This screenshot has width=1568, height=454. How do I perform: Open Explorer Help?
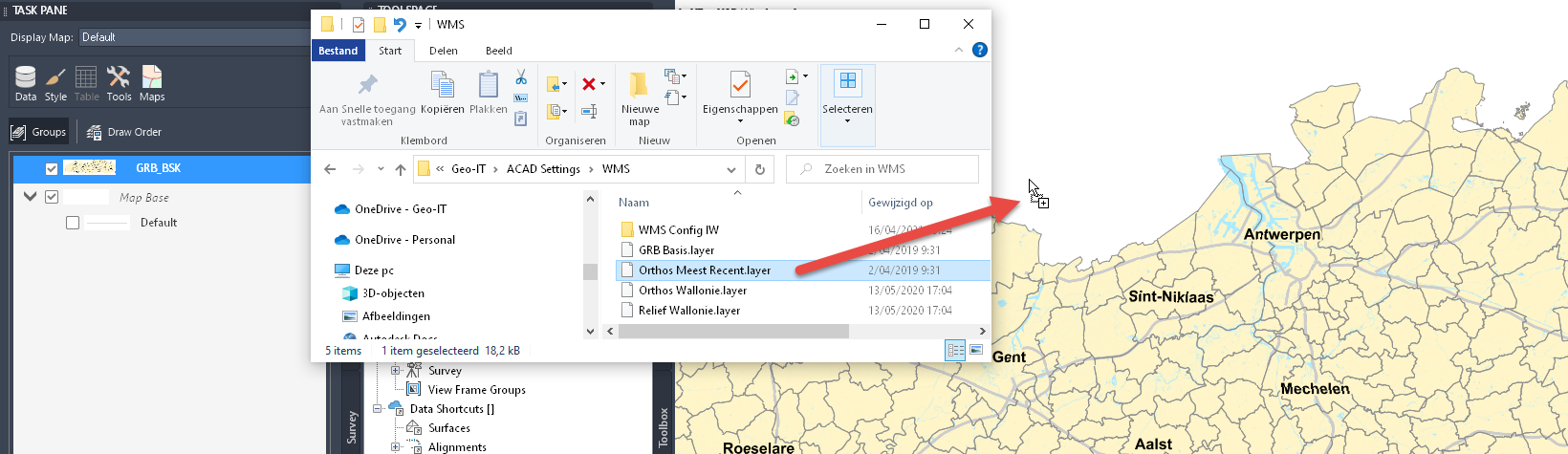tap(980, 50)
